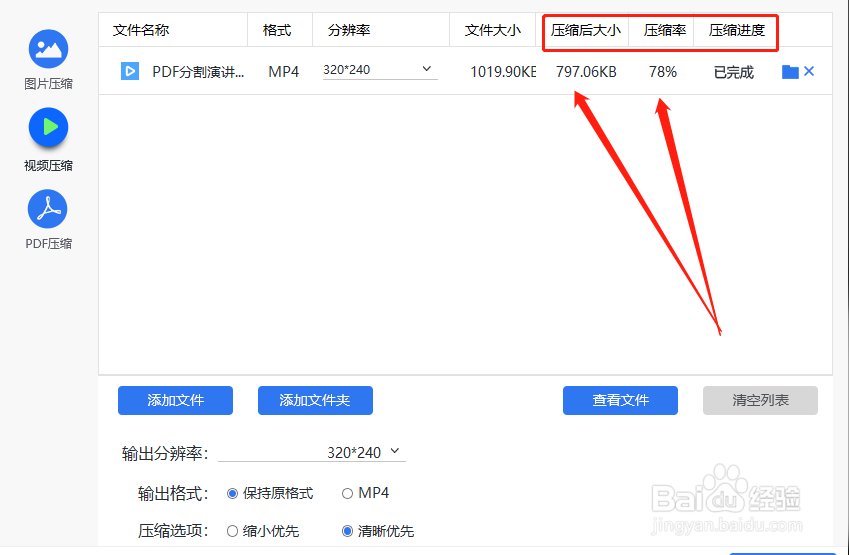Click the 压缩率 column header
The image size is (849, 555).
pos(665,30)
